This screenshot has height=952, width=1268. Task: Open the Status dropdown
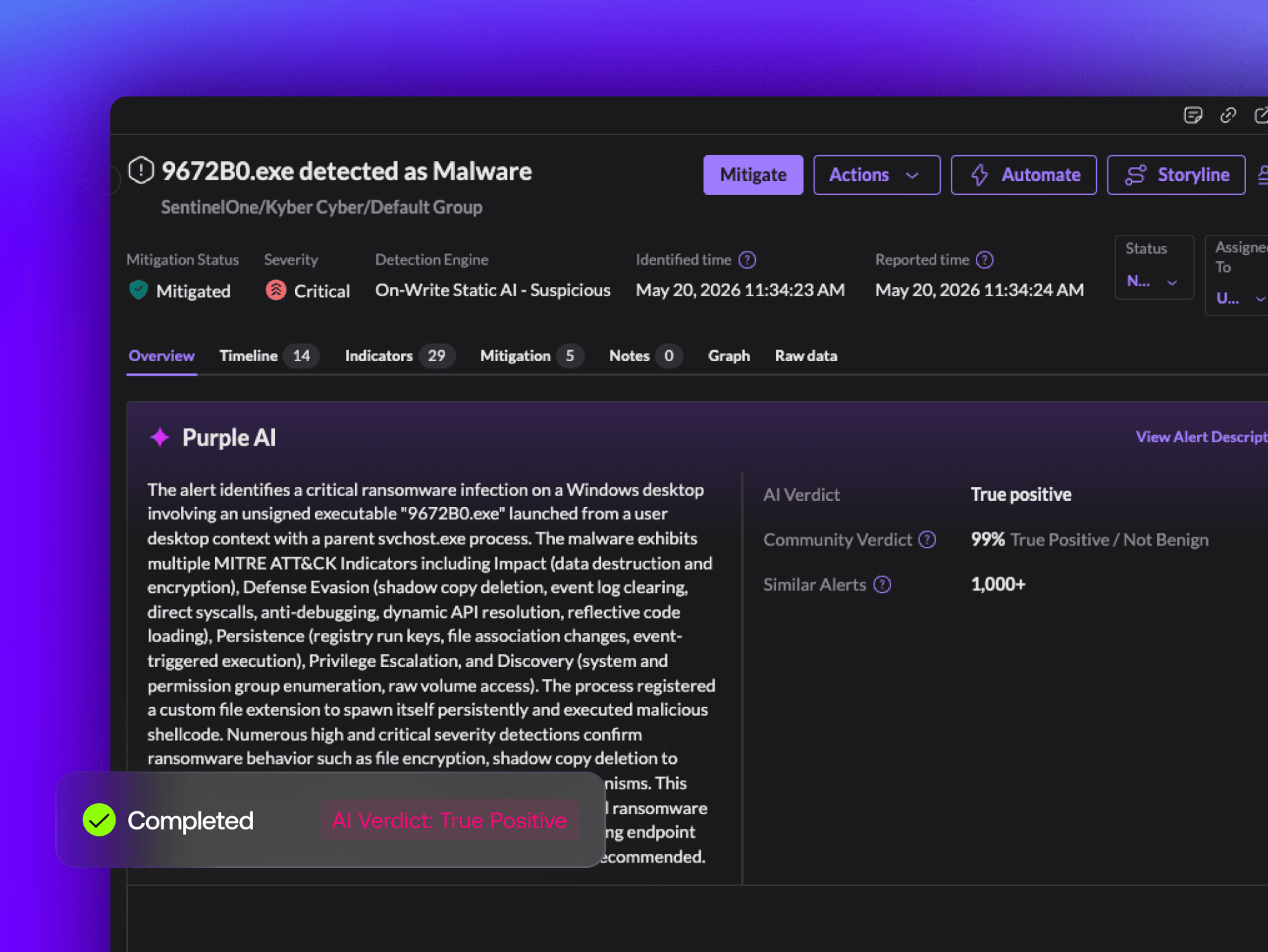1154,267
